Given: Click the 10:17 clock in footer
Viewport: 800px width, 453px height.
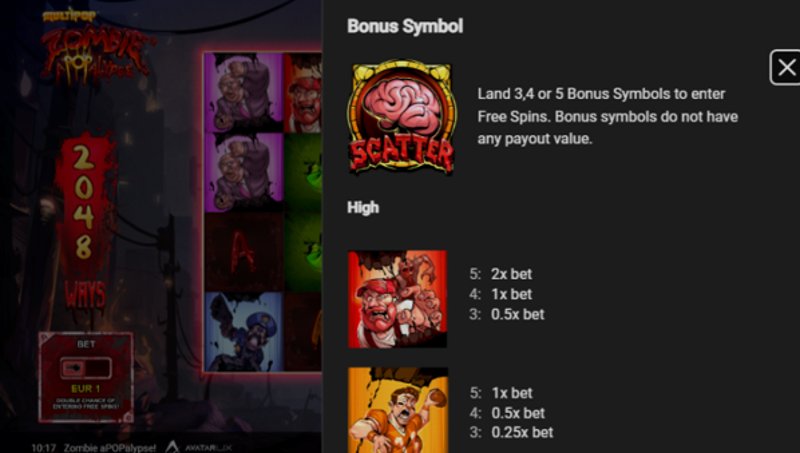Looking at the screenshot, I should (43, 448).
